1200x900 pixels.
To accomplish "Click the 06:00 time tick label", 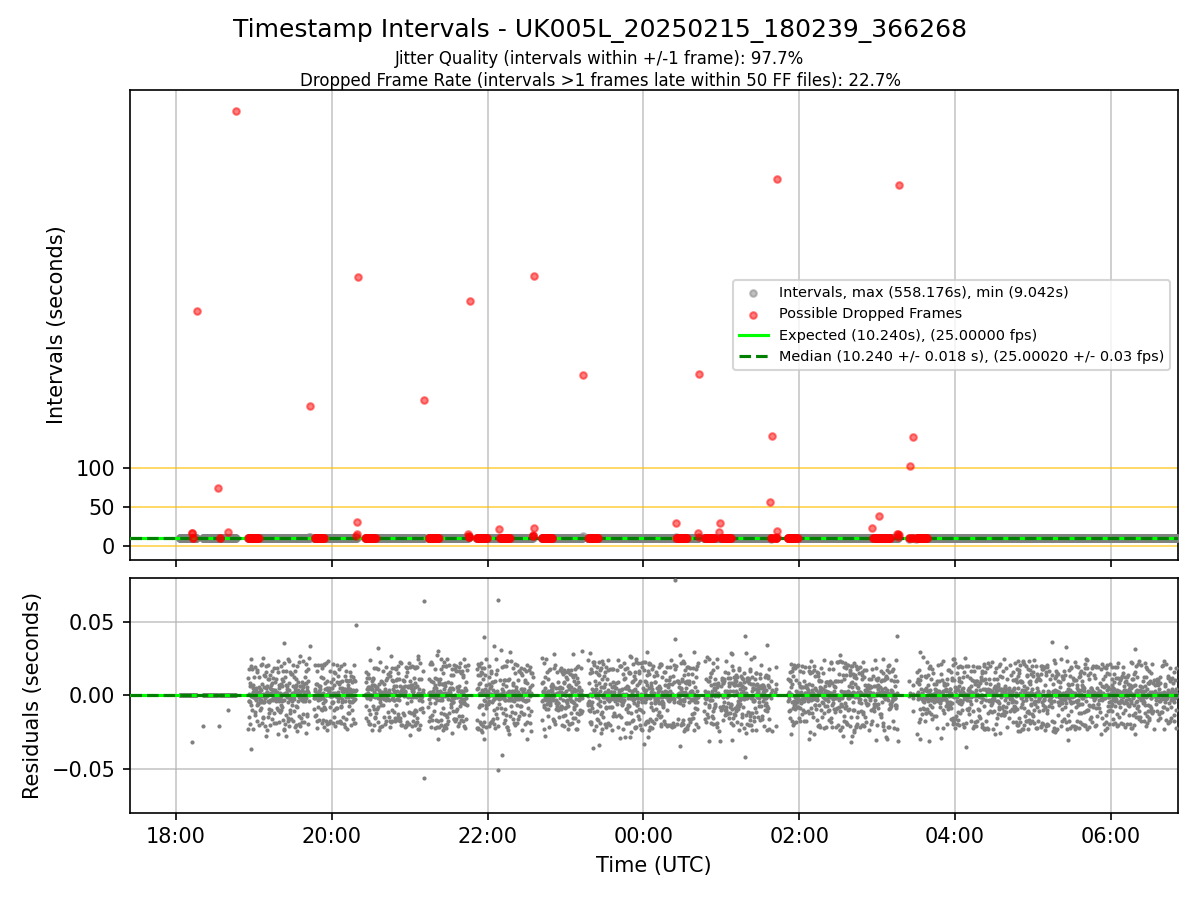I will coord(1111,835).
